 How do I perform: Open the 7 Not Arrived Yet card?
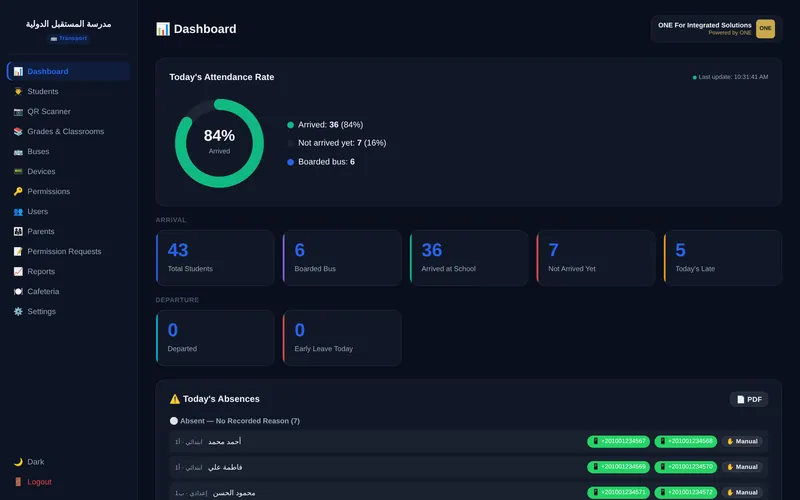(x=596, y=258)
